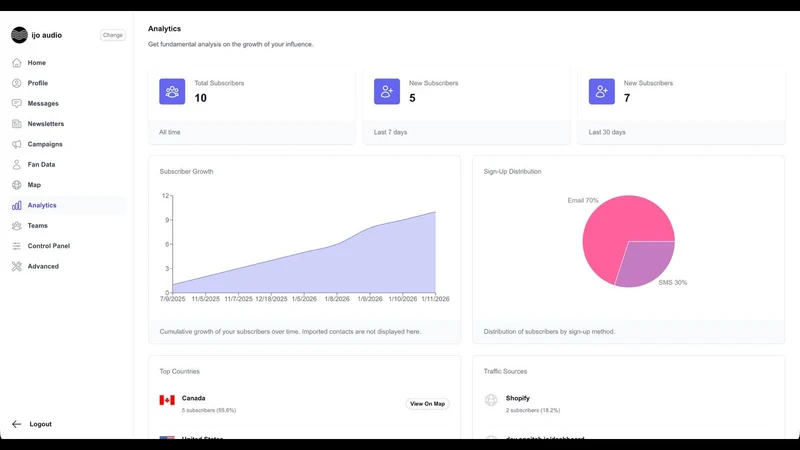Viewport: 800px width, 450px height.
Task: Click the Home sidebar label
Action: (x=37, y=63)
